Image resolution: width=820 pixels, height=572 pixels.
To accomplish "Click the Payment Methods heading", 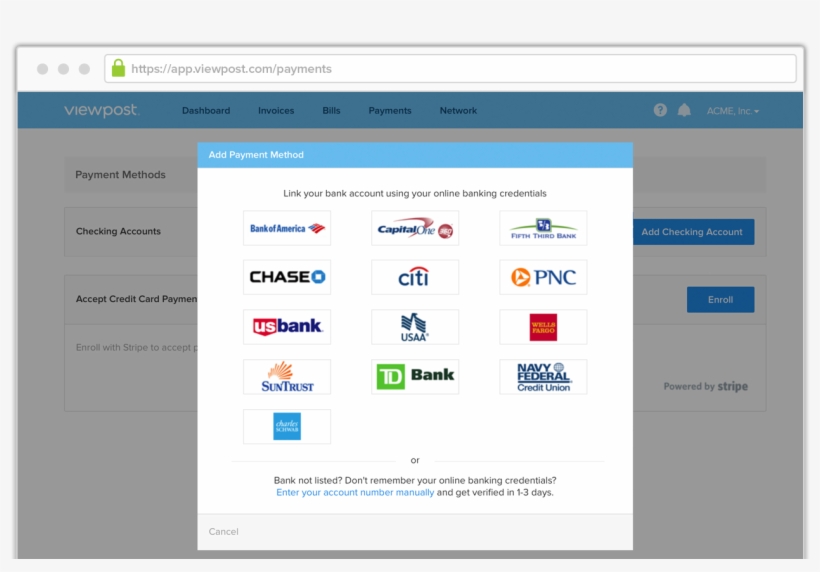I will click(x=120, y=175).
